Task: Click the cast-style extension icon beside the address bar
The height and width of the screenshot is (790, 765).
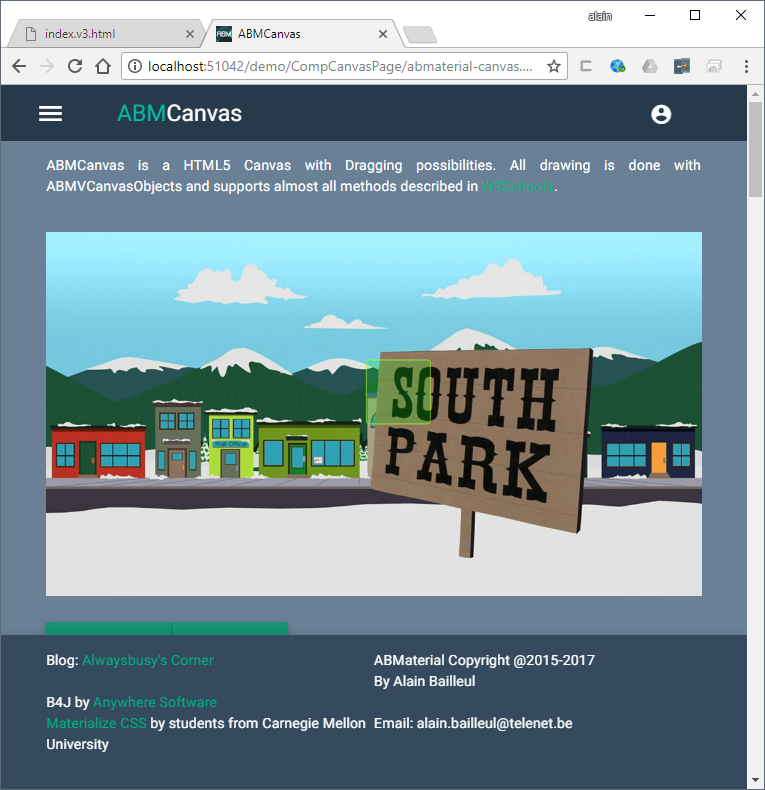Action: pyautogui.click(x=586, y=66)
